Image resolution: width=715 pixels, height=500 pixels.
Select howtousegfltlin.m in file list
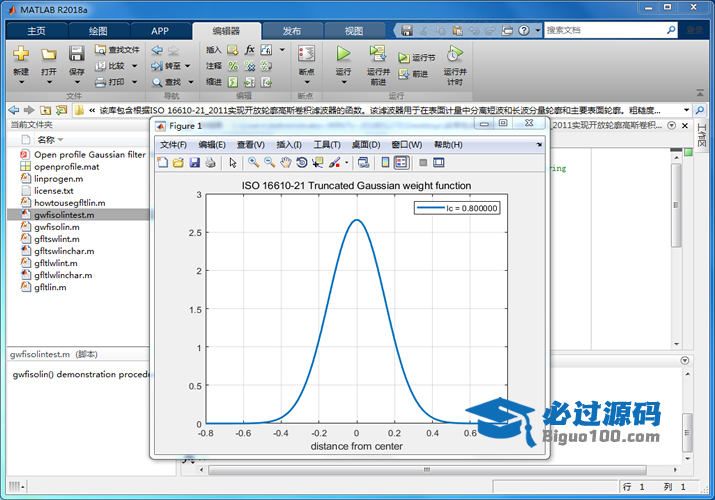[x=69, y=203]
